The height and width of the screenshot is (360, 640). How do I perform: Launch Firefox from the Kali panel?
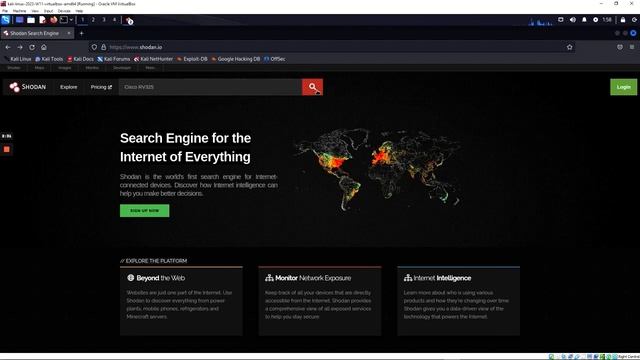[53, 20]
